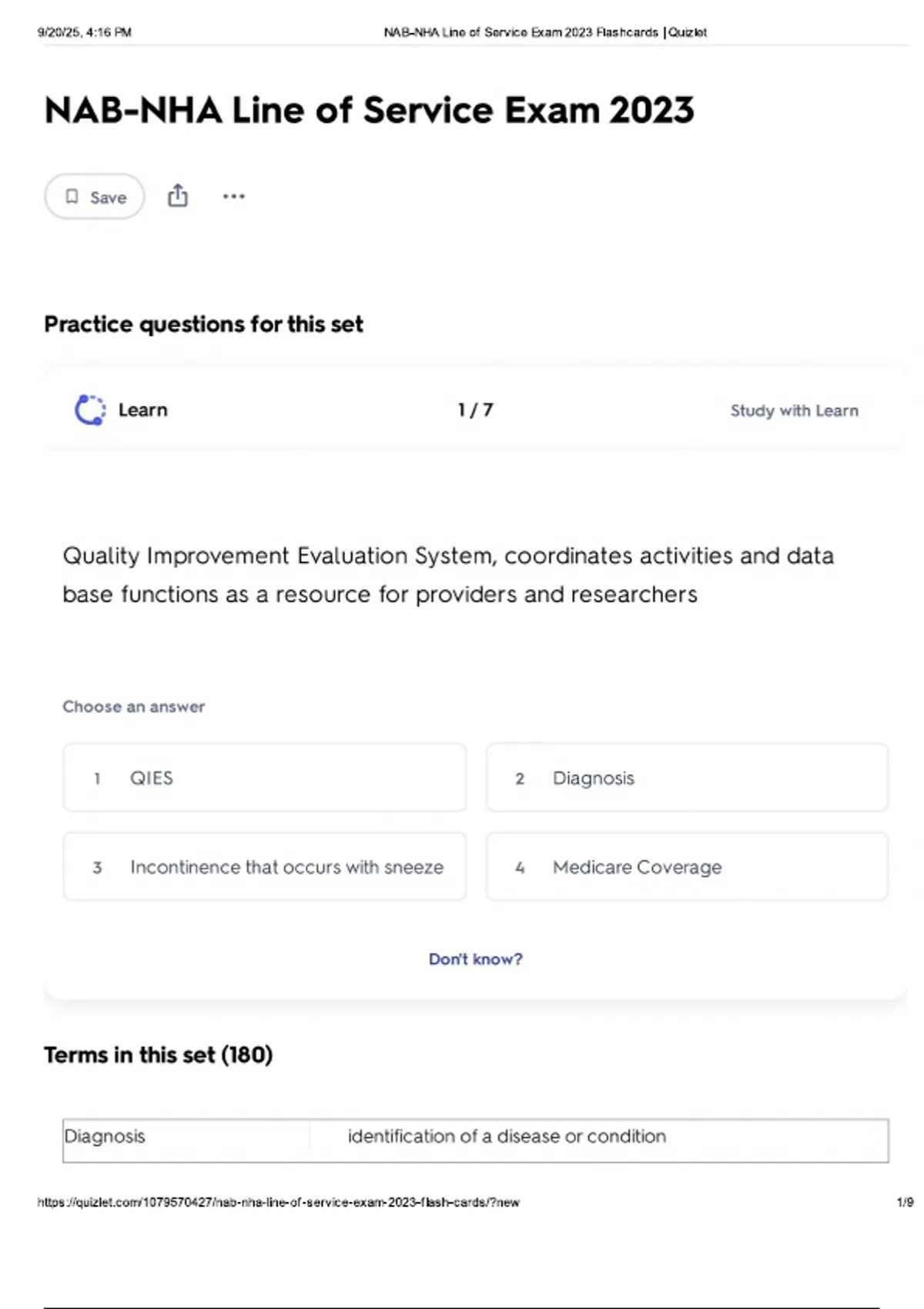Click the 1 / 7 question progress counter
Image resolution: width=924 pixels, height=1309 pixels.
pos(475,410)
